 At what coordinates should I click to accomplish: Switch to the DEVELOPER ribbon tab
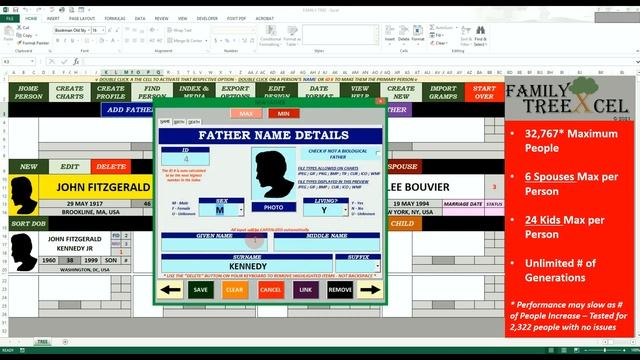click(x=207, y=18)
